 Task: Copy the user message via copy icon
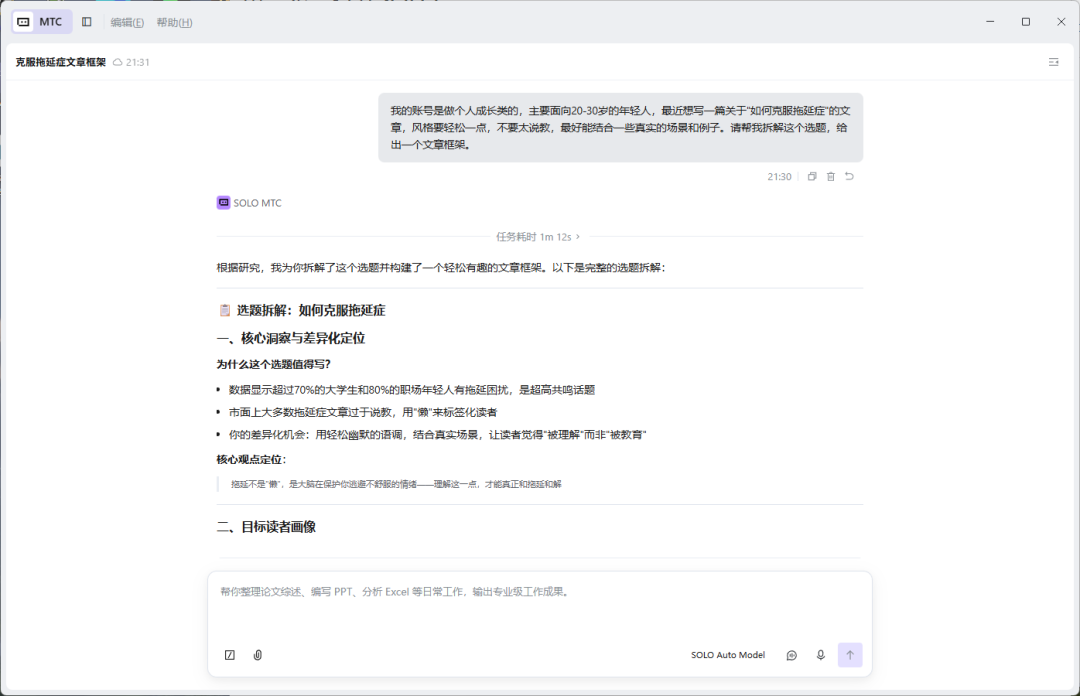pos(812,176)
